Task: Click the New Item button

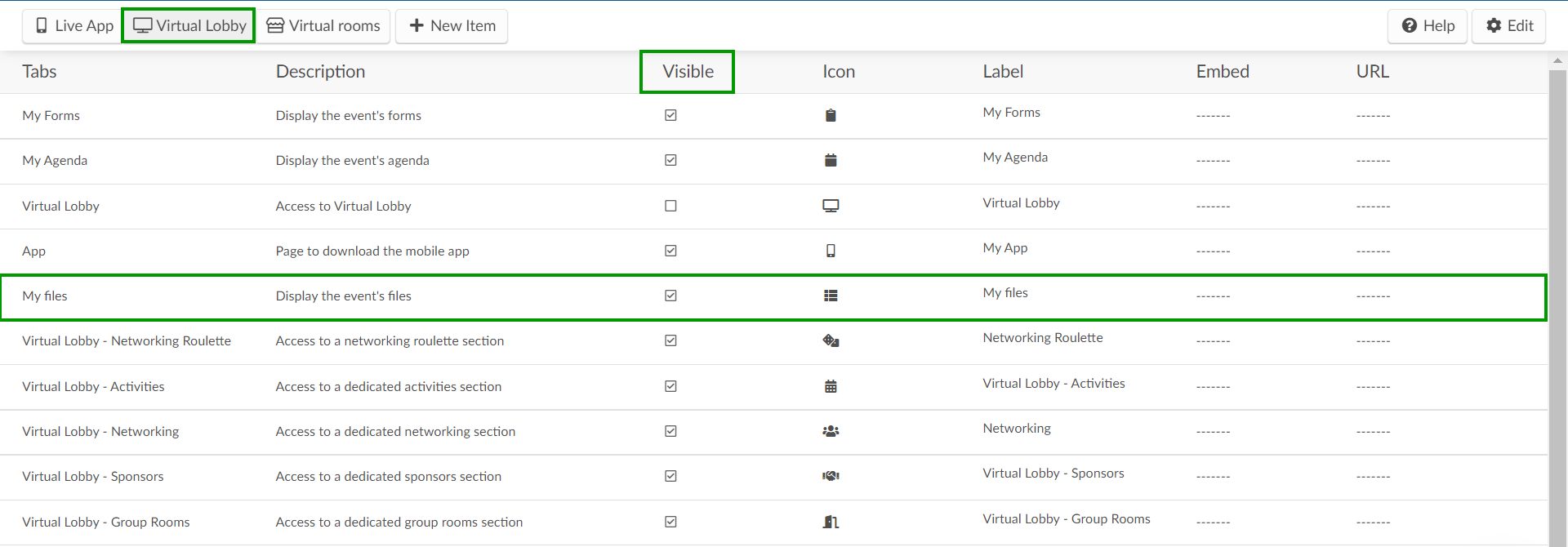Action: (452, 25)
